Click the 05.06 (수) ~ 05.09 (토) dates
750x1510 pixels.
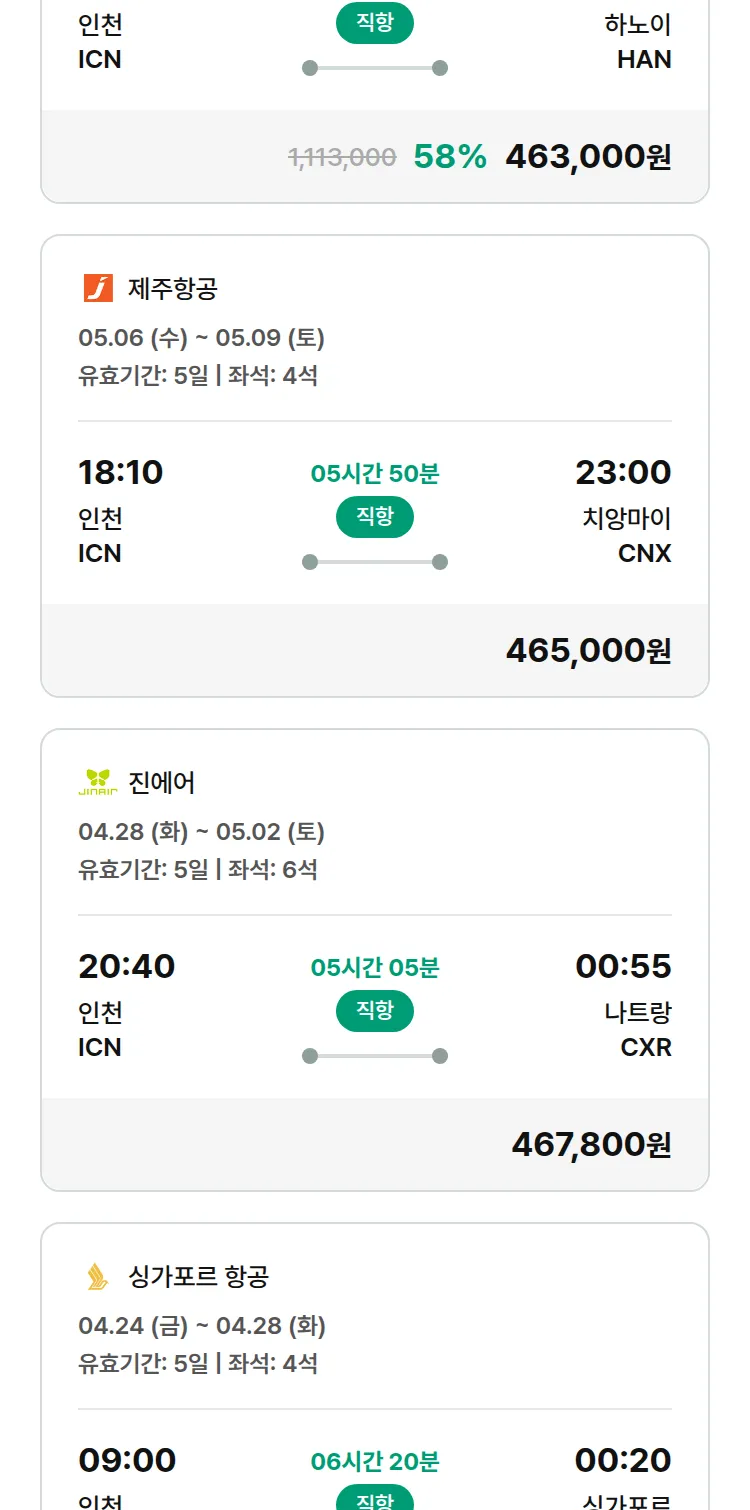tap(201, 338)
